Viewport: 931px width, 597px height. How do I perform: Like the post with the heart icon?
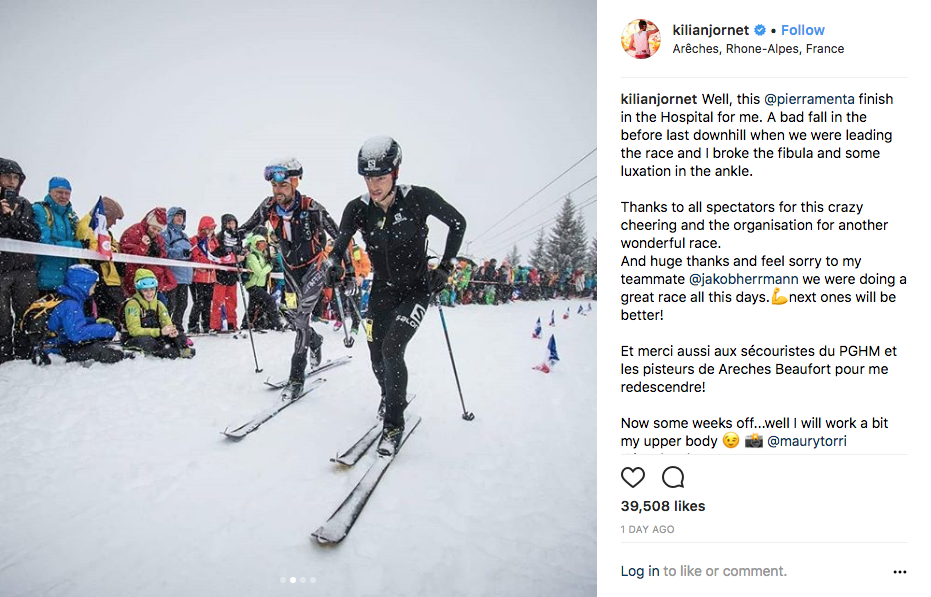click(632, 477)
